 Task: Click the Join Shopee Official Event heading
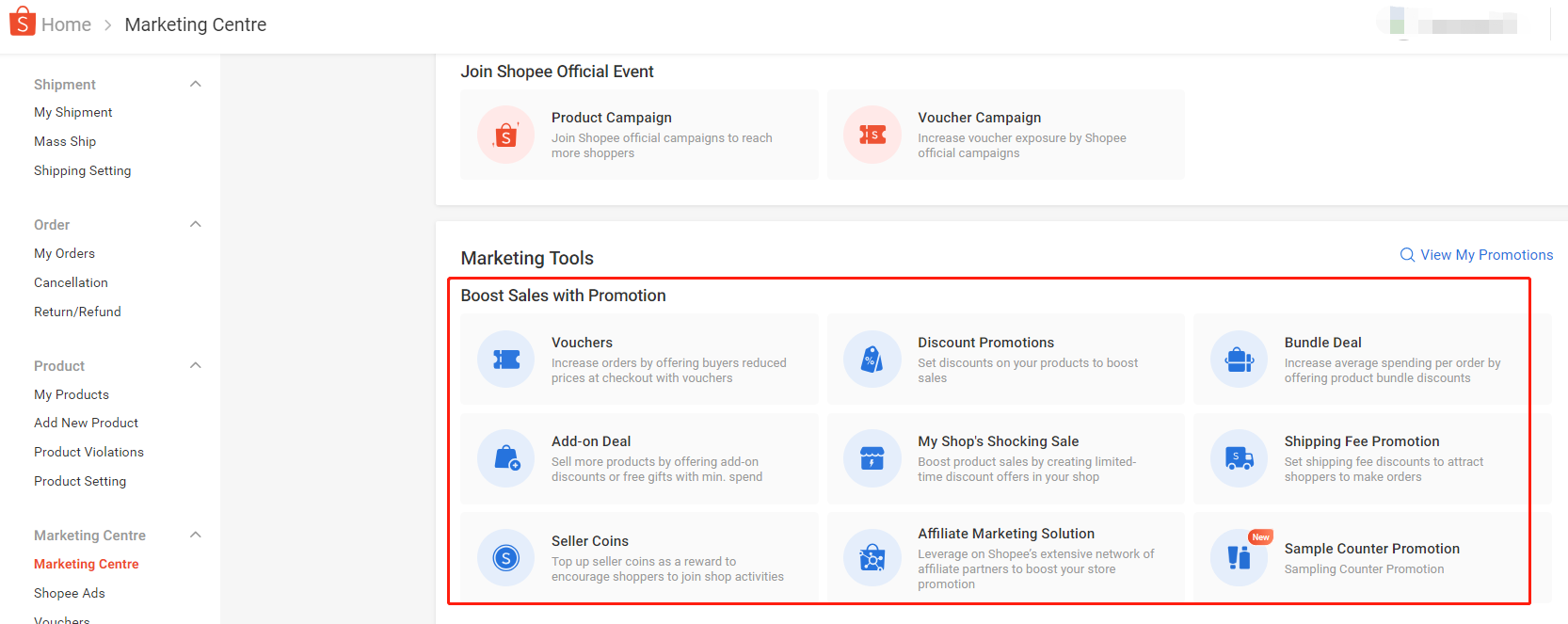(x=557, y=72)
